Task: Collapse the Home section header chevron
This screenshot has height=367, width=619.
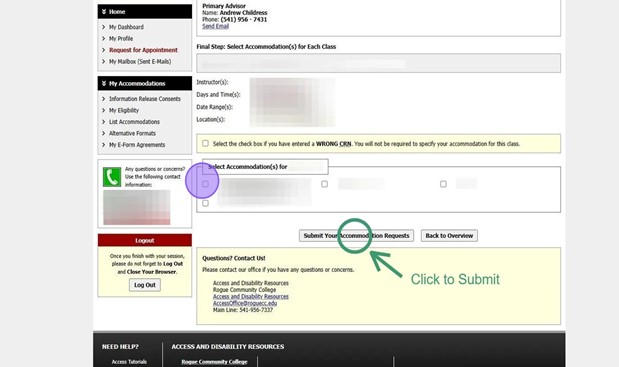Action: [x=104, y=12]
